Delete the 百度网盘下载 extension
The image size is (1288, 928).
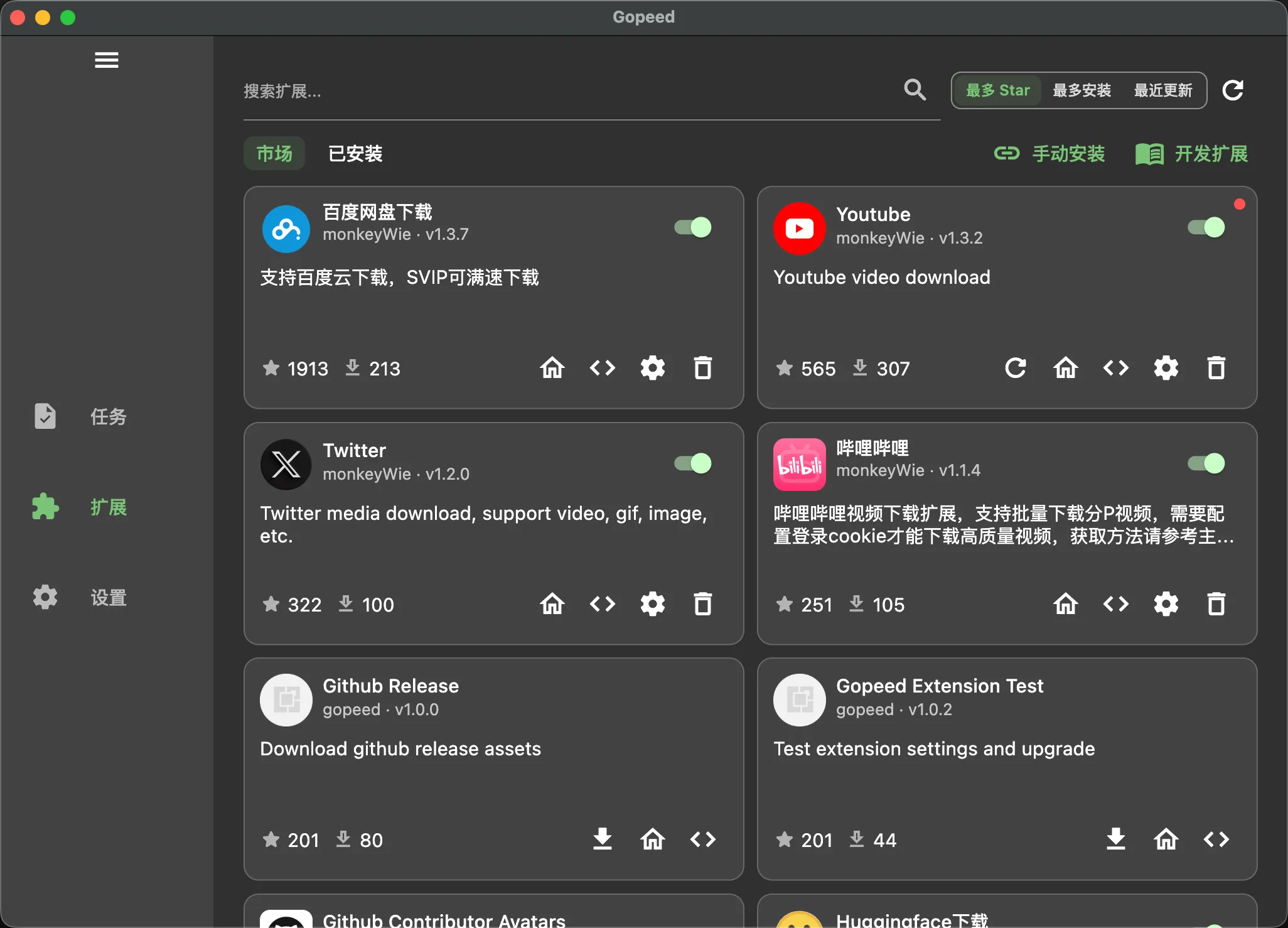(702, 368)
